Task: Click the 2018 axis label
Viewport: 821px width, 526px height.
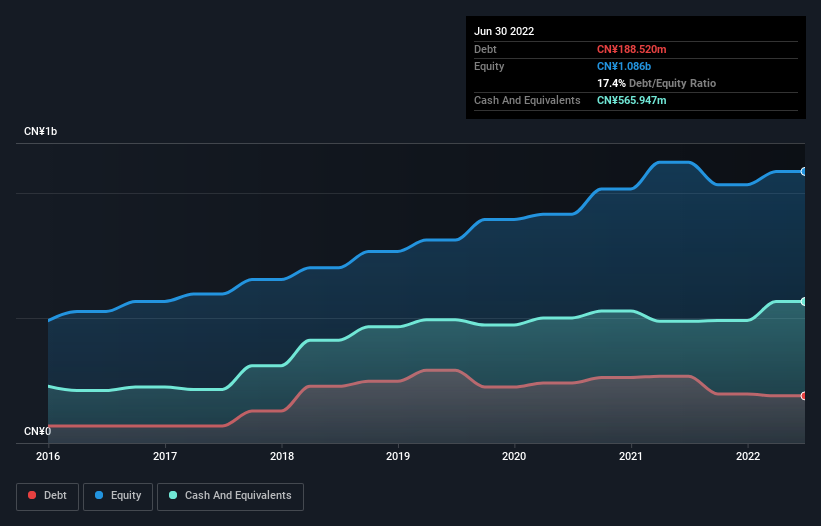Action: tap(282, 456)
